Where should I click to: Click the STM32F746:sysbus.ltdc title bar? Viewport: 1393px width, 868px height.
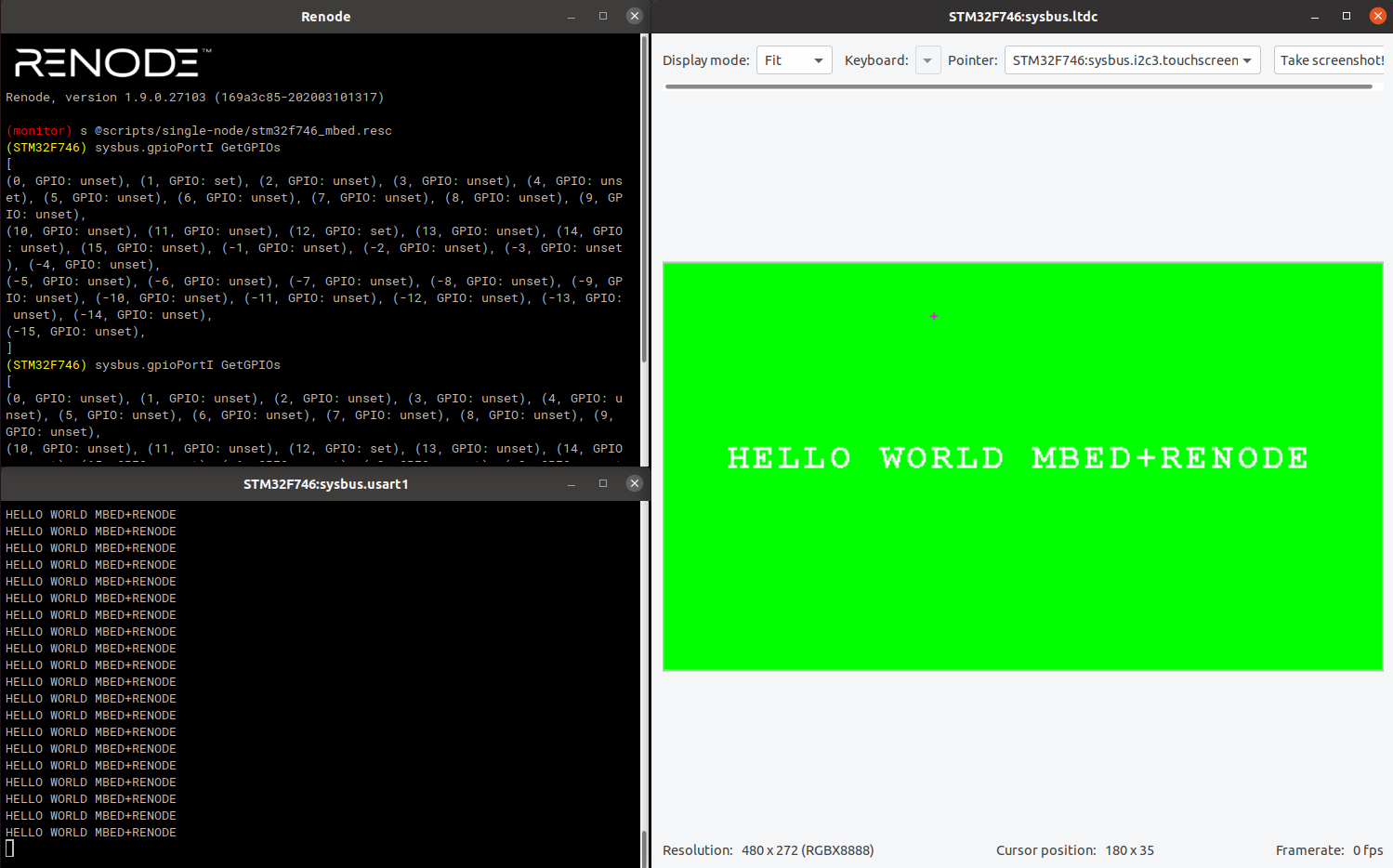pos(1022,17)
